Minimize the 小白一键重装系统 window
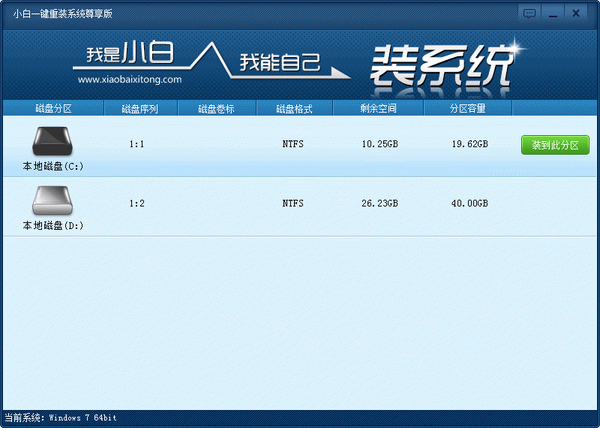 click(x=553, y=14)
